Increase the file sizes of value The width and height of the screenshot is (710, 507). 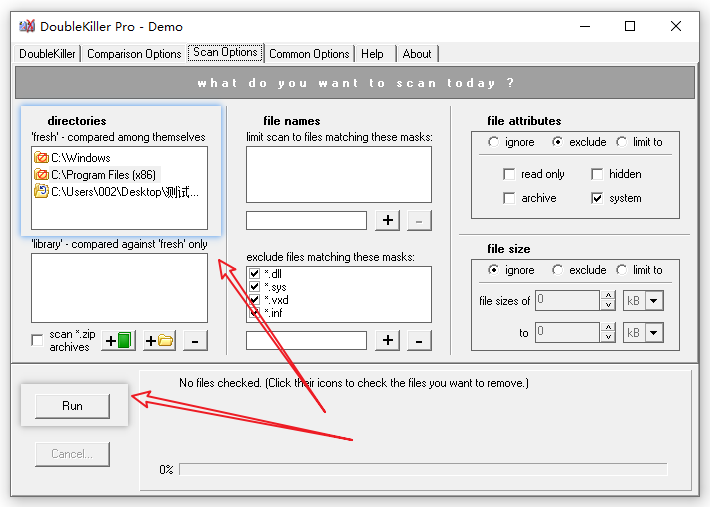(x=608, y=296)
